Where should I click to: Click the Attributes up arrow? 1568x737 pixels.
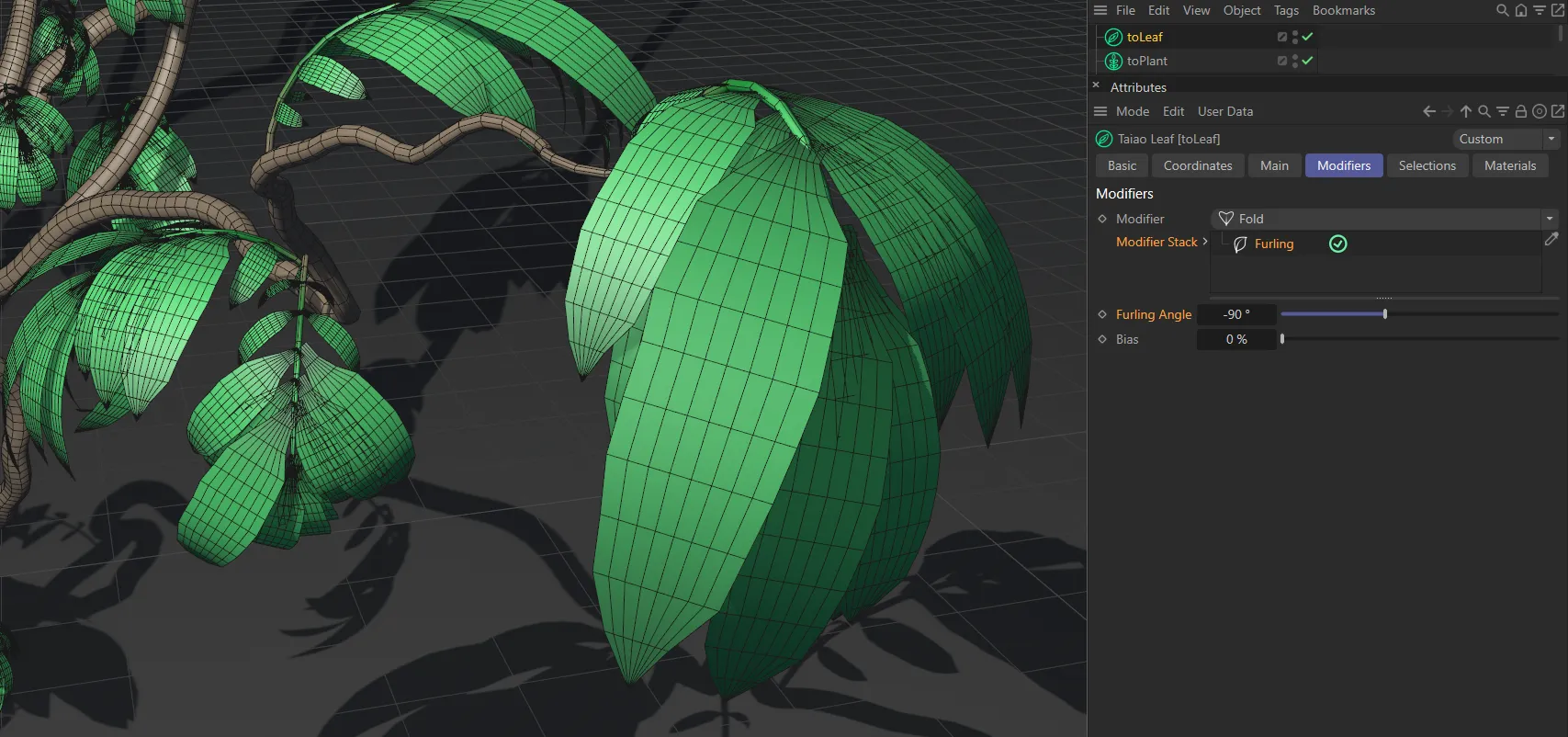(x=1466, y=111)
